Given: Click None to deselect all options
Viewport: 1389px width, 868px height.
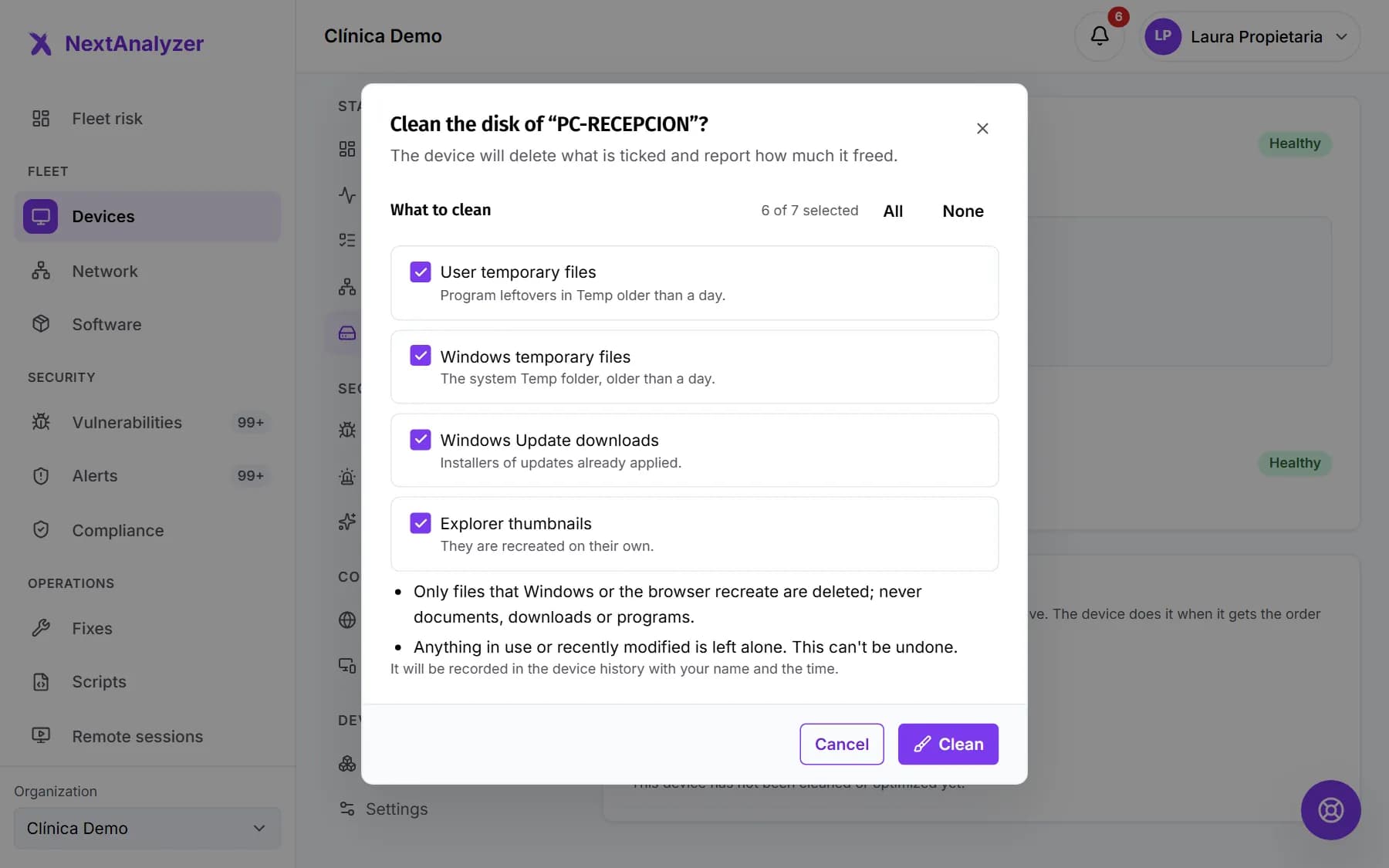Looking at the screenshot, I should [x=963, y=211].
